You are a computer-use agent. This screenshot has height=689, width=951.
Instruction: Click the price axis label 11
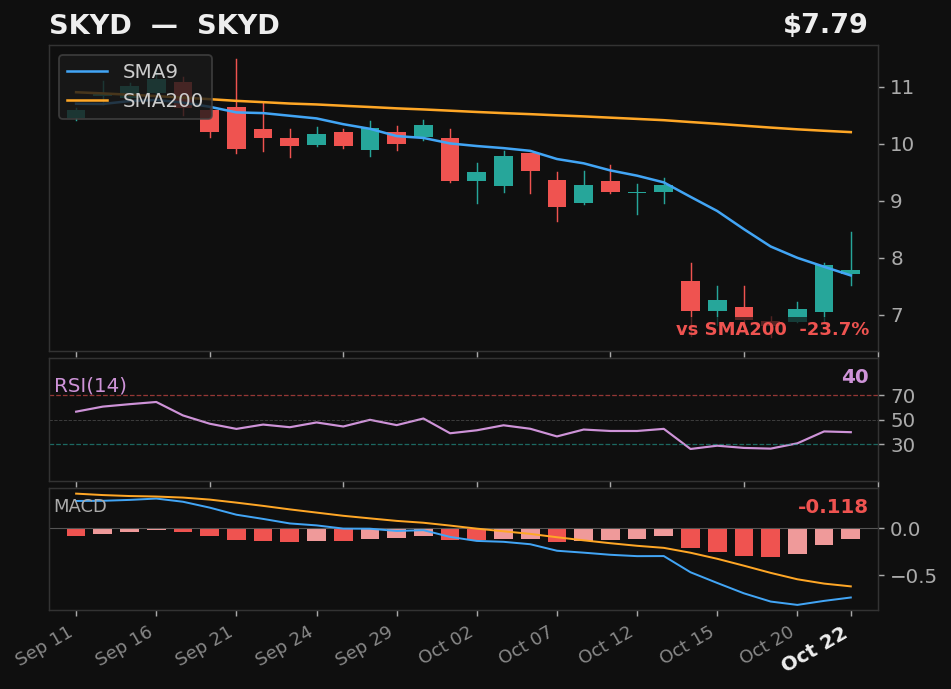click(901, 87)
